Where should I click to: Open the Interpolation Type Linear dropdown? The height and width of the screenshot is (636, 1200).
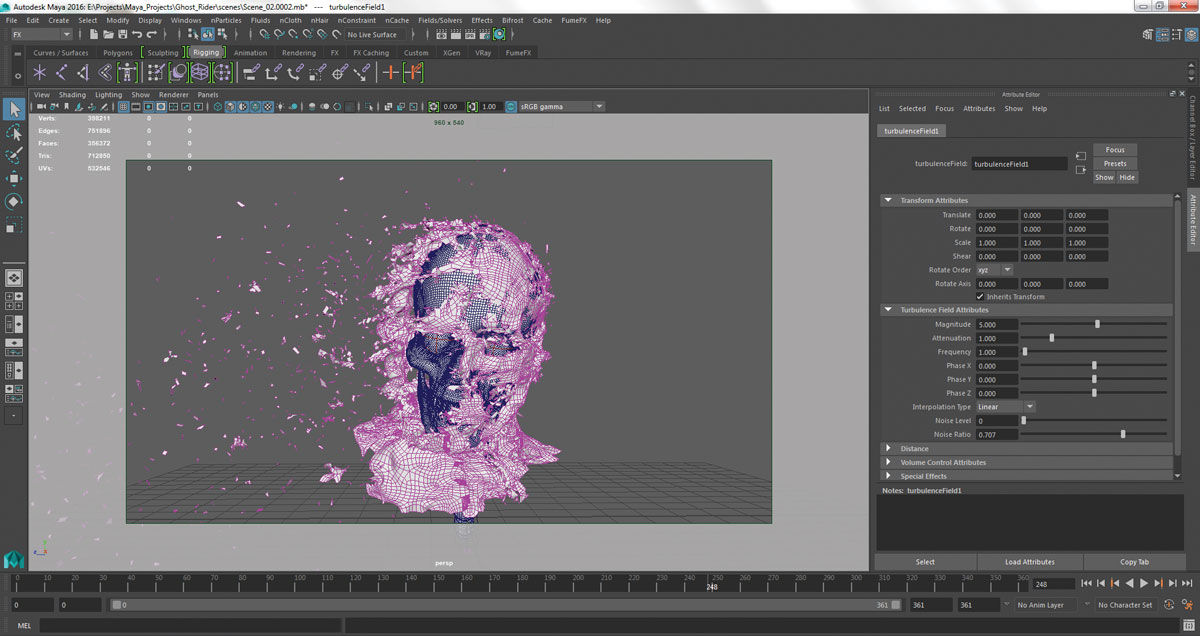[1005, 407]
